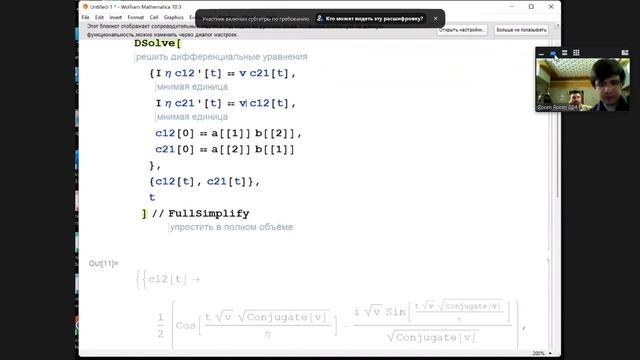This screenshot has height=360, width=640.
Task: Open the Cell menu
Action: point(154,18)
